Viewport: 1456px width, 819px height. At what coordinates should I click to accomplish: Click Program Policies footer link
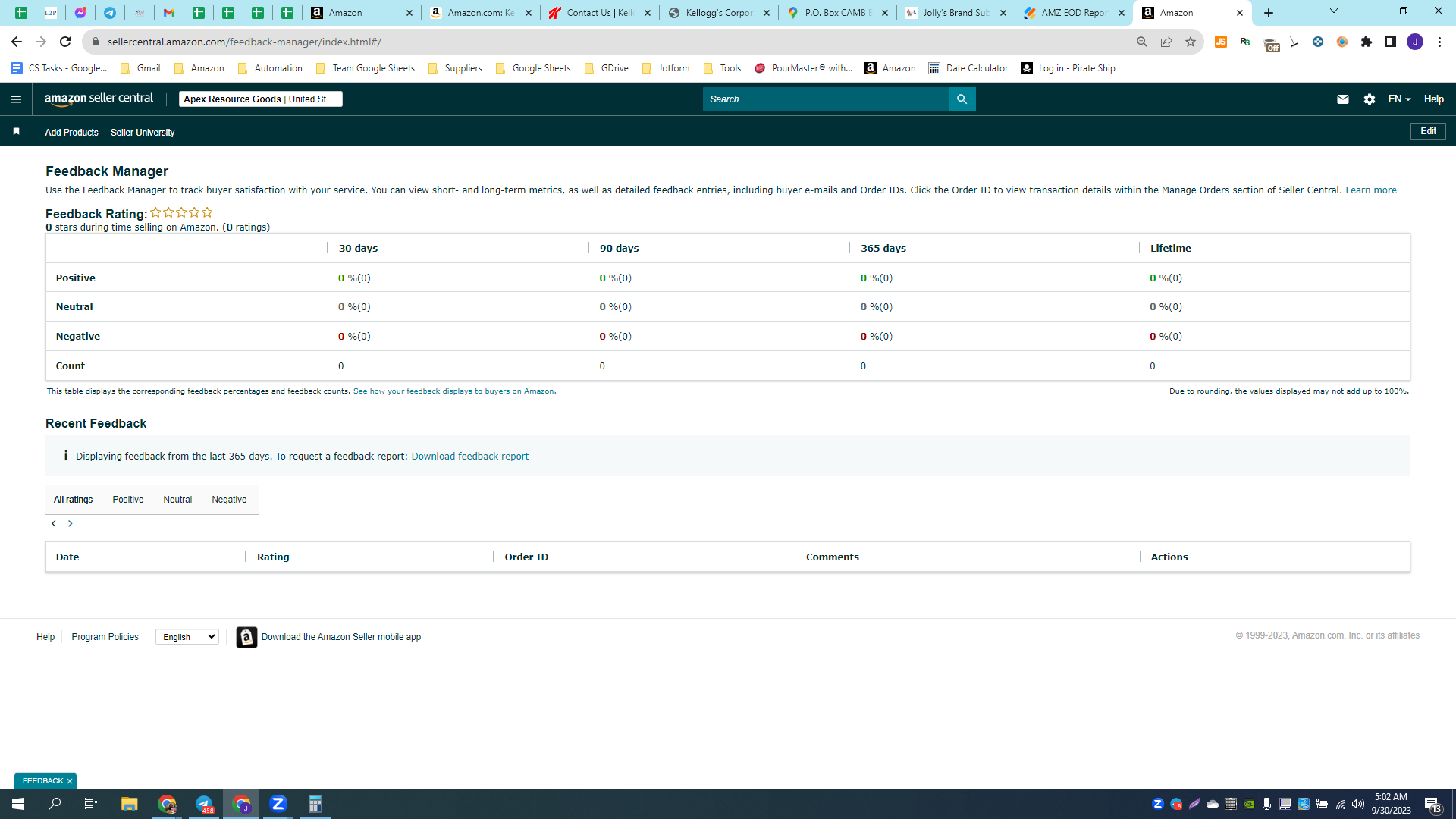(105, 637)
